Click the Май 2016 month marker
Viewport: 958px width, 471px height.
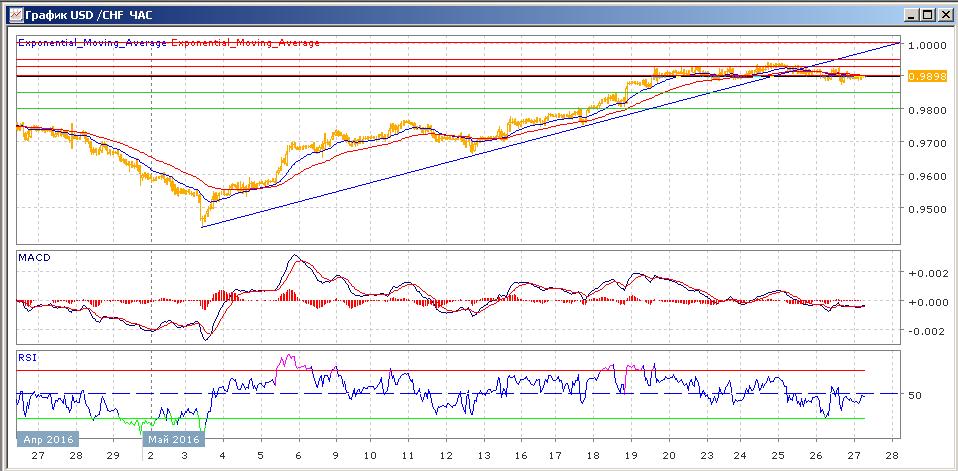(172, 439)
